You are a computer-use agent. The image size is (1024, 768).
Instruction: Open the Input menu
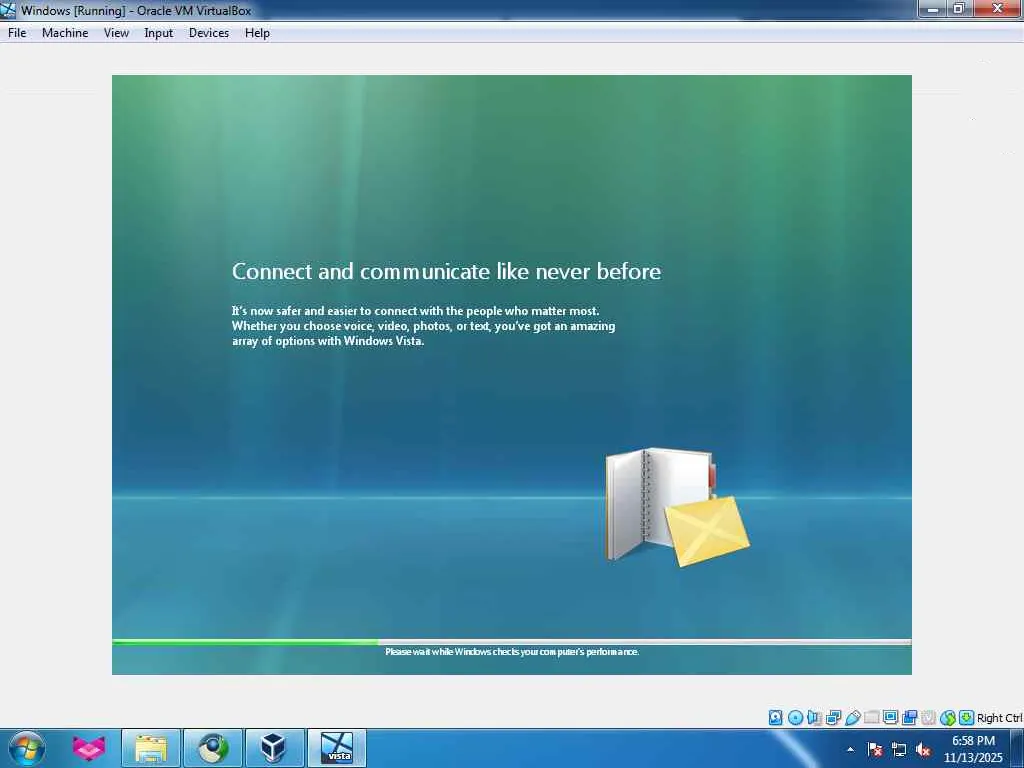tap(158, 33)
